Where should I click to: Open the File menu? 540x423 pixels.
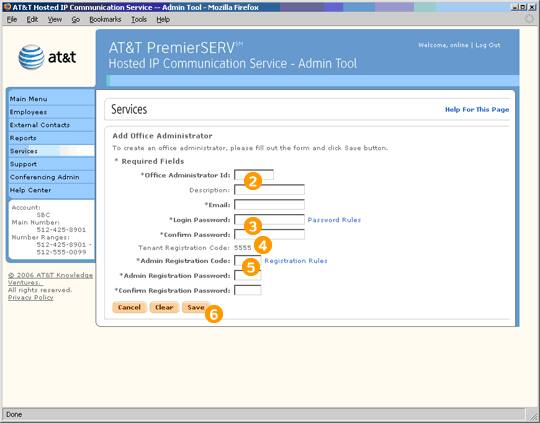pyautogui.click(x=12, y=20)
